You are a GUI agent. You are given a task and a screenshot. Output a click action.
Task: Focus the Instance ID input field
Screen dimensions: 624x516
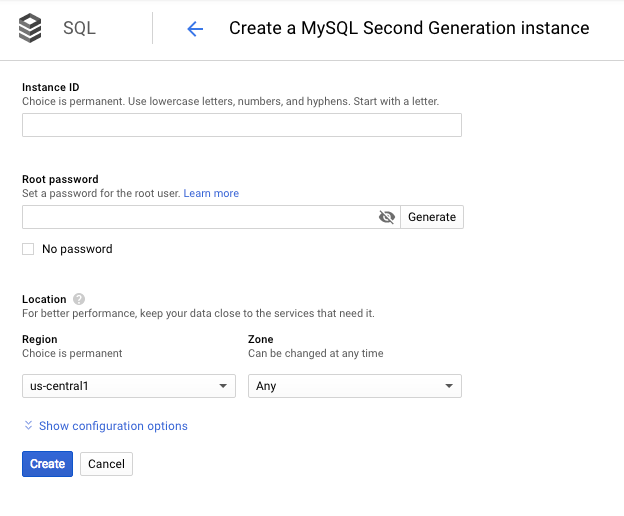pos(242,125)
